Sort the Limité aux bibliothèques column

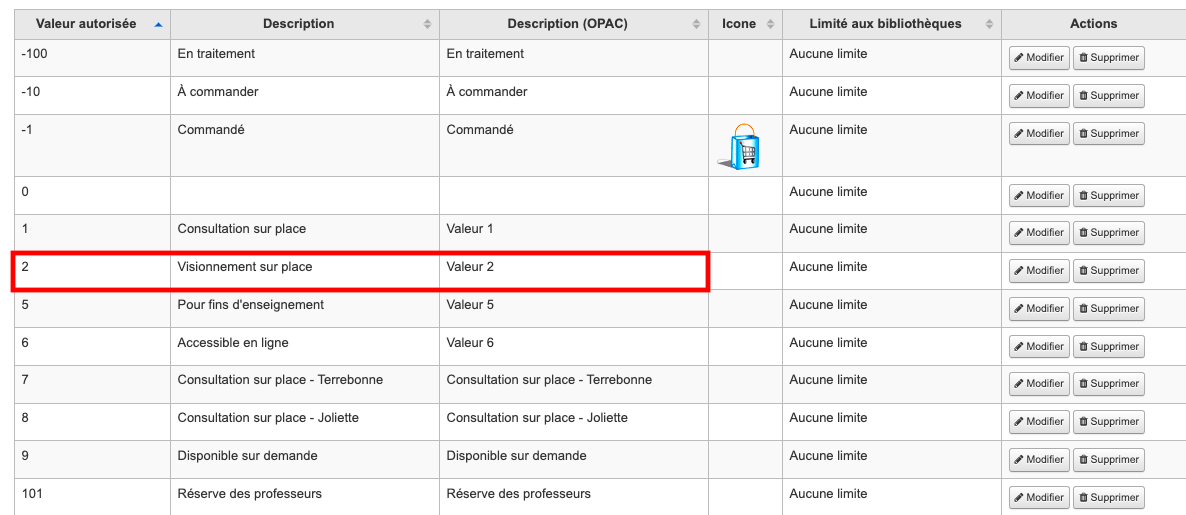989,24
